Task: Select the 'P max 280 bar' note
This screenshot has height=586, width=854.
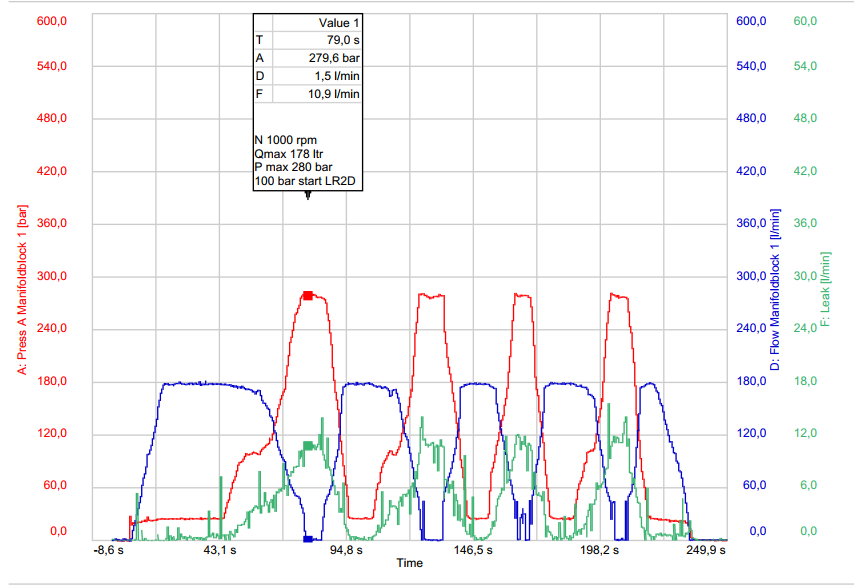Action: point(294,167)
